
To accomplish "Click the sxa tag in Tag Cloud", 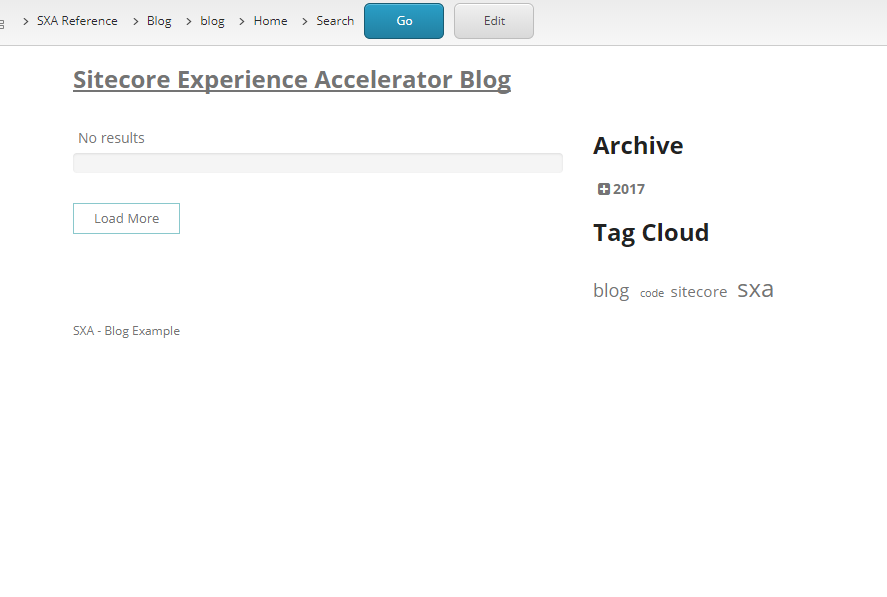I will 755,289.
